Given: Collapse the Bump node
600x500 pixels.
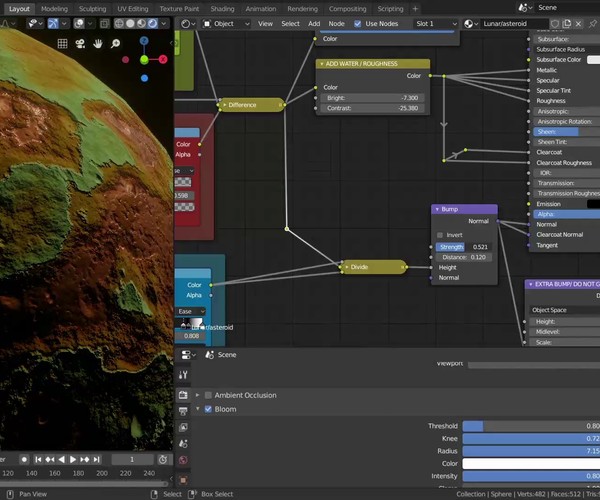Looking at the screenshot, I should click(437, 209).
